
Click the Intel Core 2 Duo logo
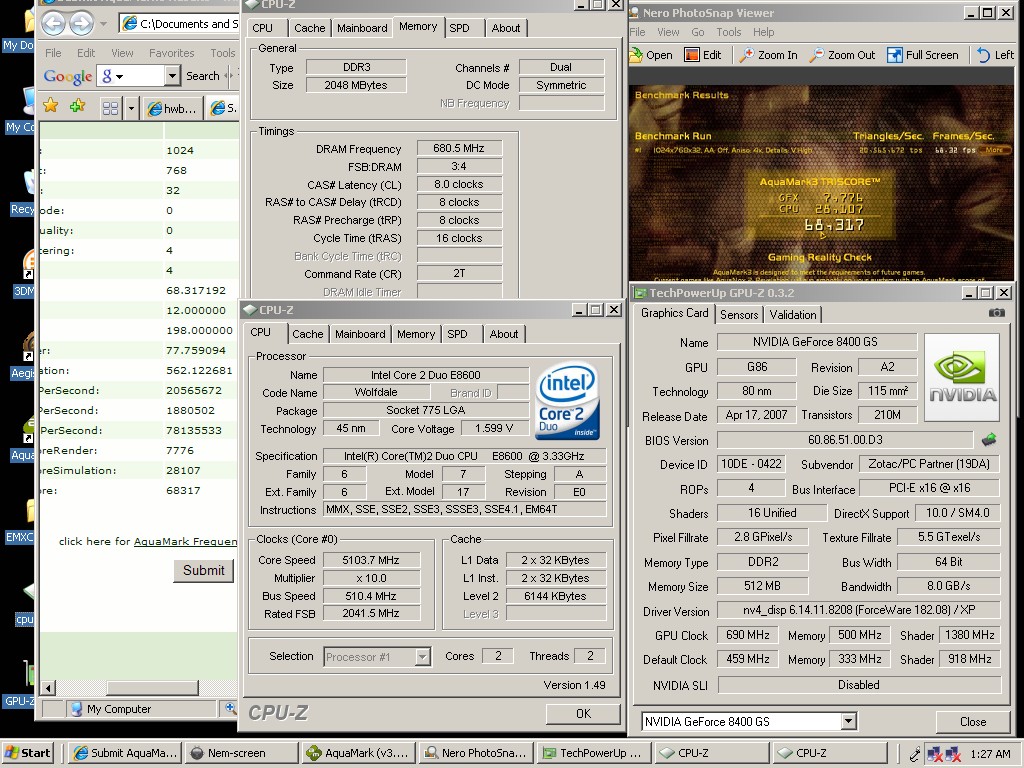point(567,401)
